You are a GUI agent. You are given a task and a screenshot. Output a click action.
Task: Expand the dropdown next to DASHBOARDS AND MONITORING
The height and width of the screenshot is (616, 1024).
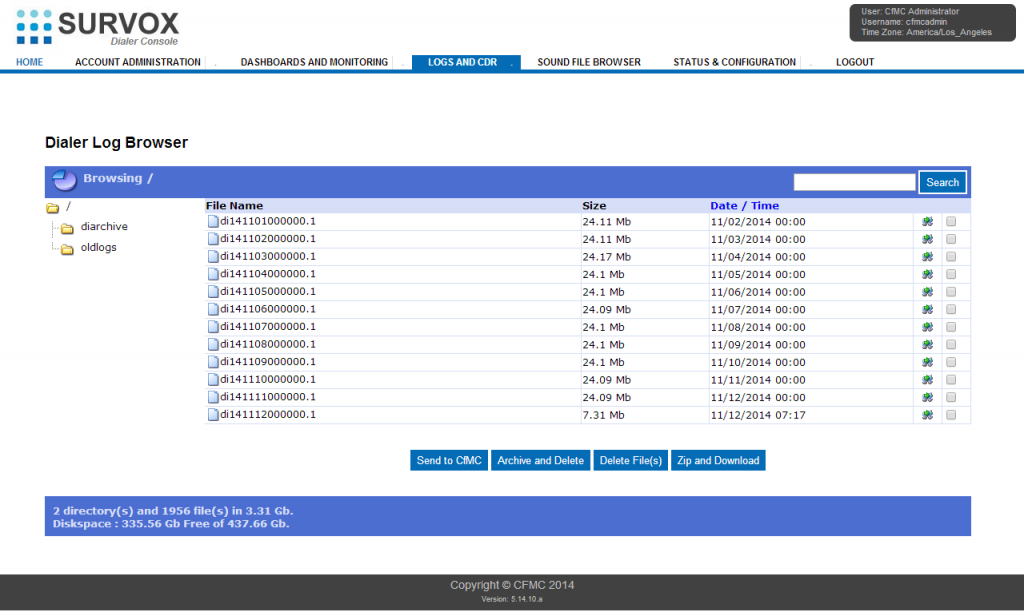[x=401, y=62]
